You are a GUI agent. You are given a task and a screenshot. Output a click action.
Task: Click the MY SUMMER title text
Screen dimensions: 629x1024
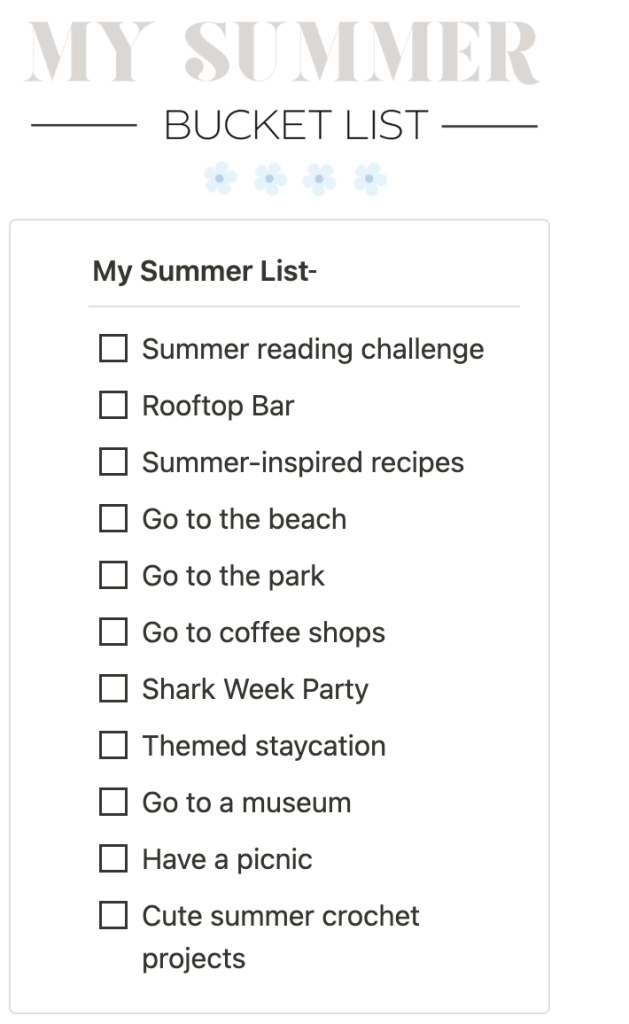pyautogui.click(x=283, y=53)
